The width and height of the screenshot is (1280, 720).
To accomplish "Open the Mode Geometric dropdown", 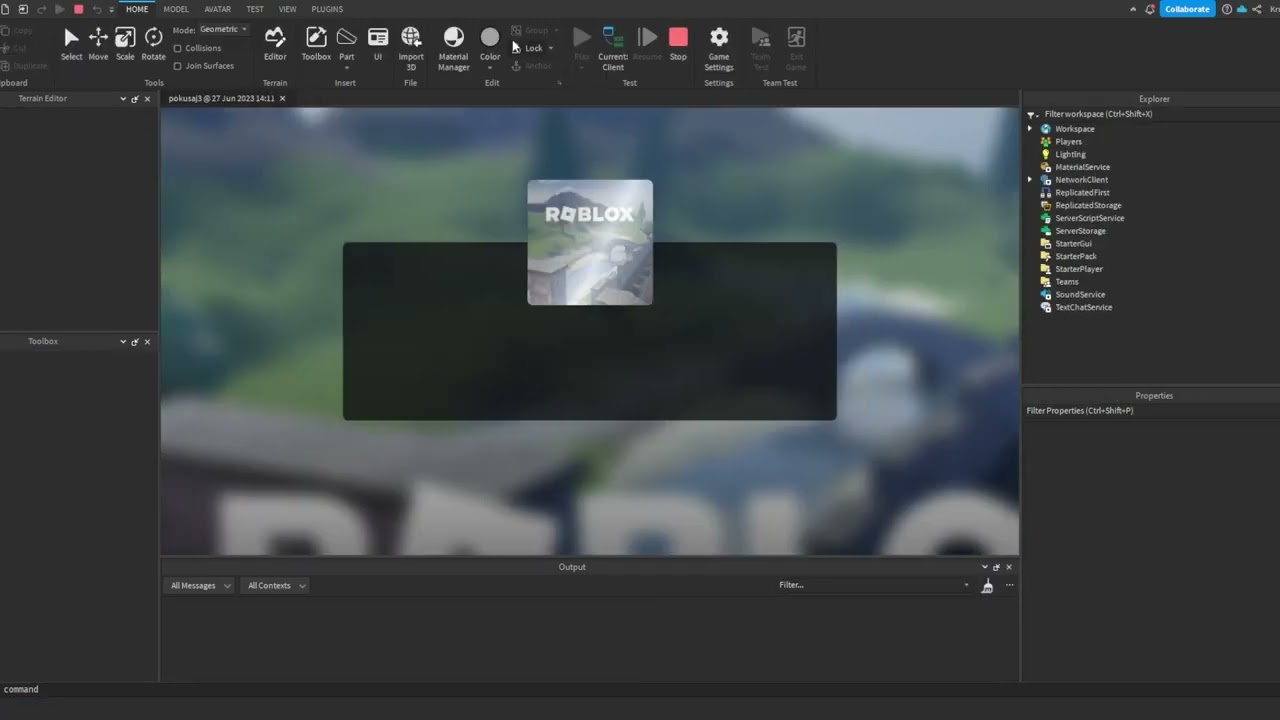I will click(223, 29).
